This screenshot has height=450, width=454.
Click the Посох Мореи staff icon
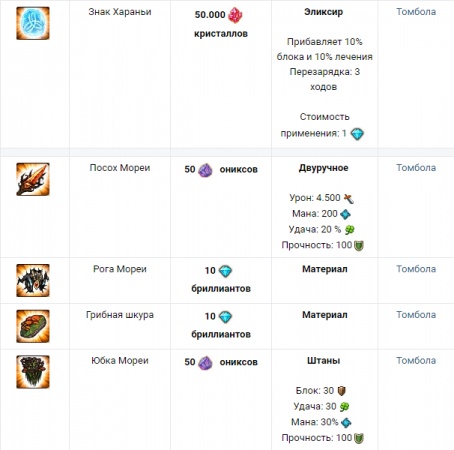click(33, 179)
